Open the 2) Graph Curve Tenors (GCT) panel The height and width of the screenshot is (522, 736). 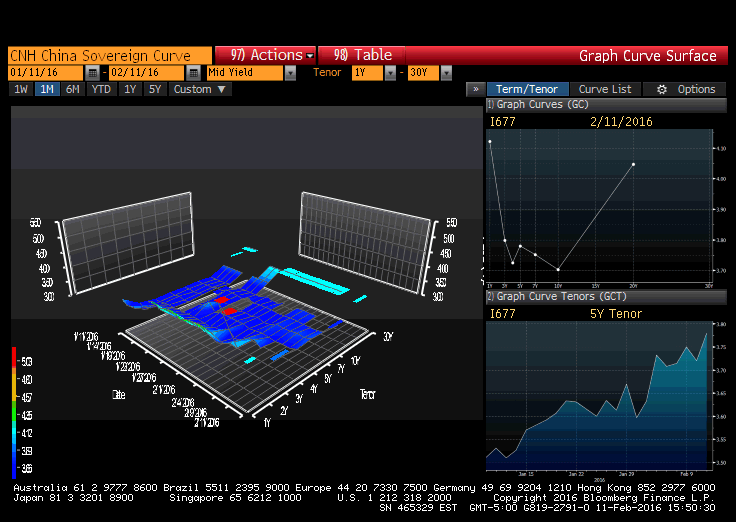[x=606, y=297]
